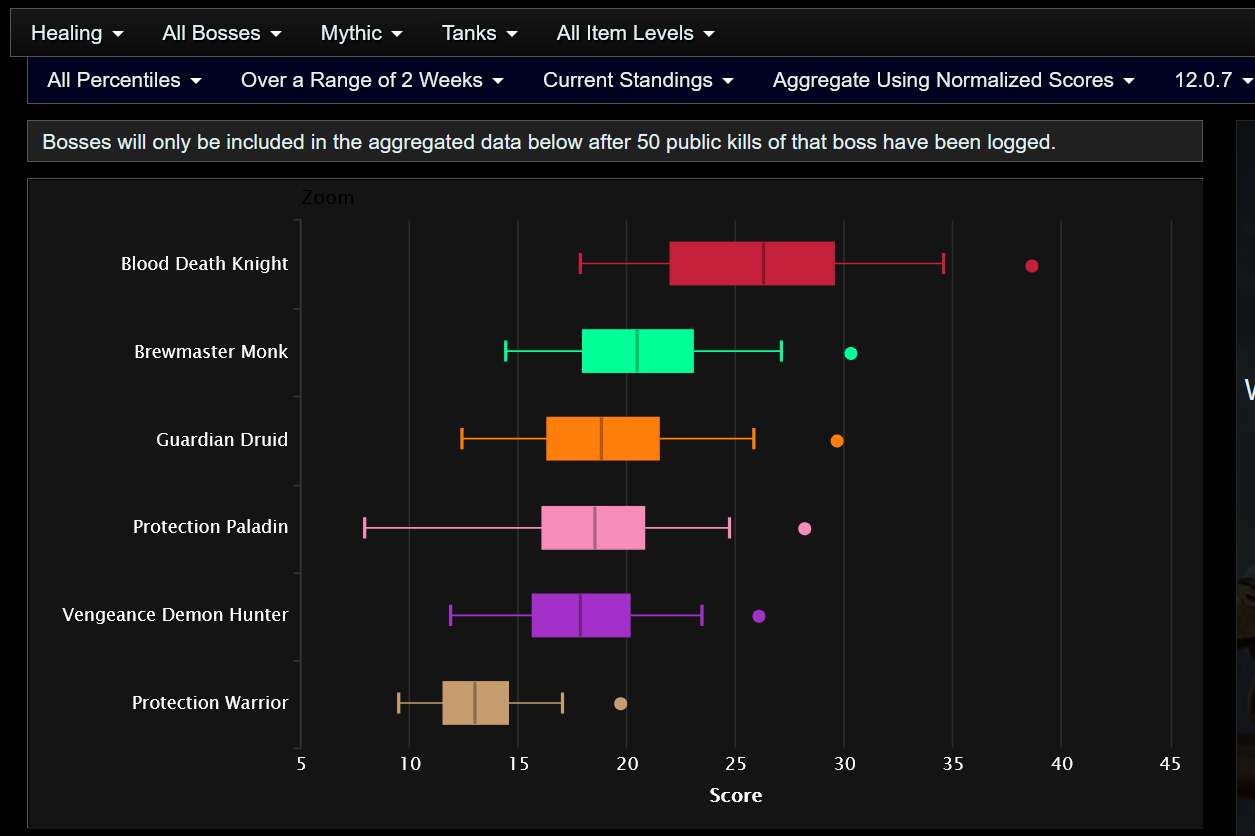Screen dimensions: 1255x836
Task: Expand the All Item Levels dropdown
Action: coord(636,33)
